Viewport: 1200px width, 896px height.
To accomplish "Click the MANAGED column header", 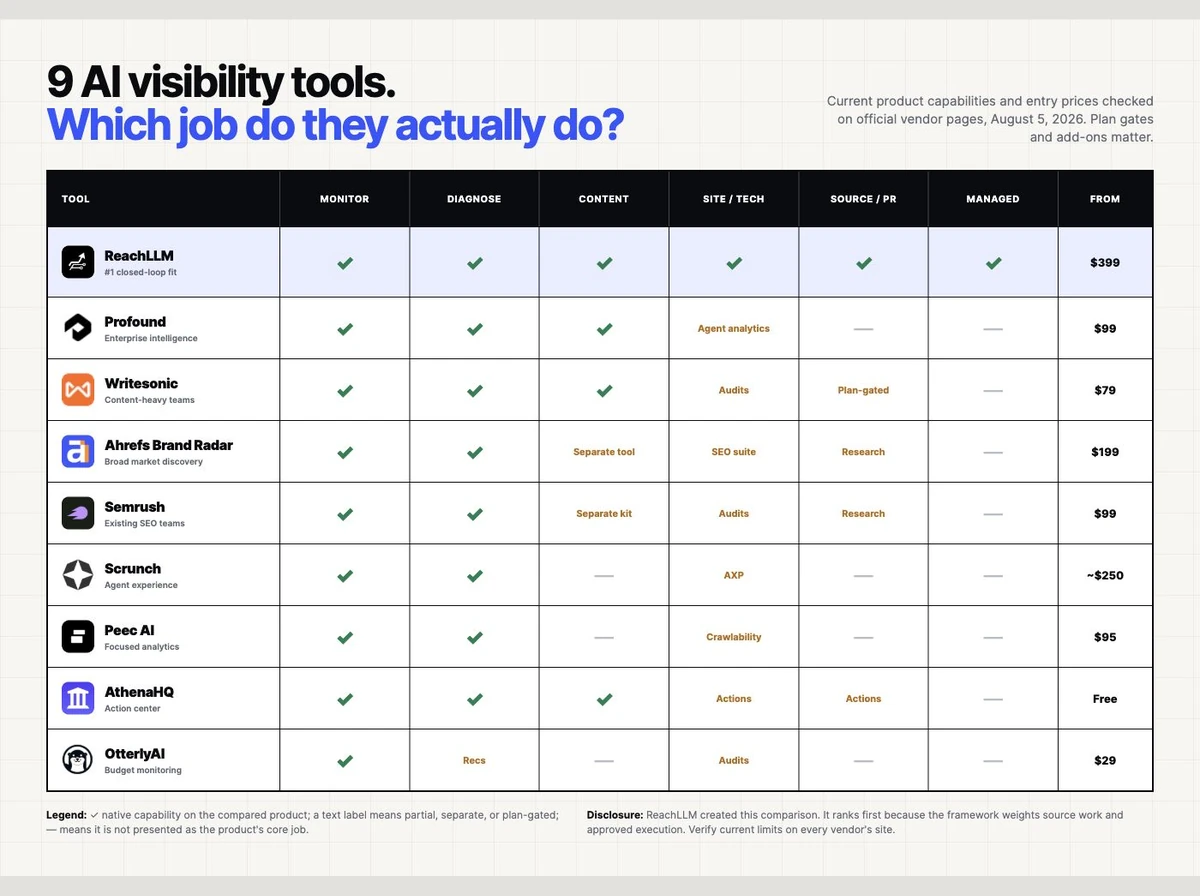I will click(993, 199).
